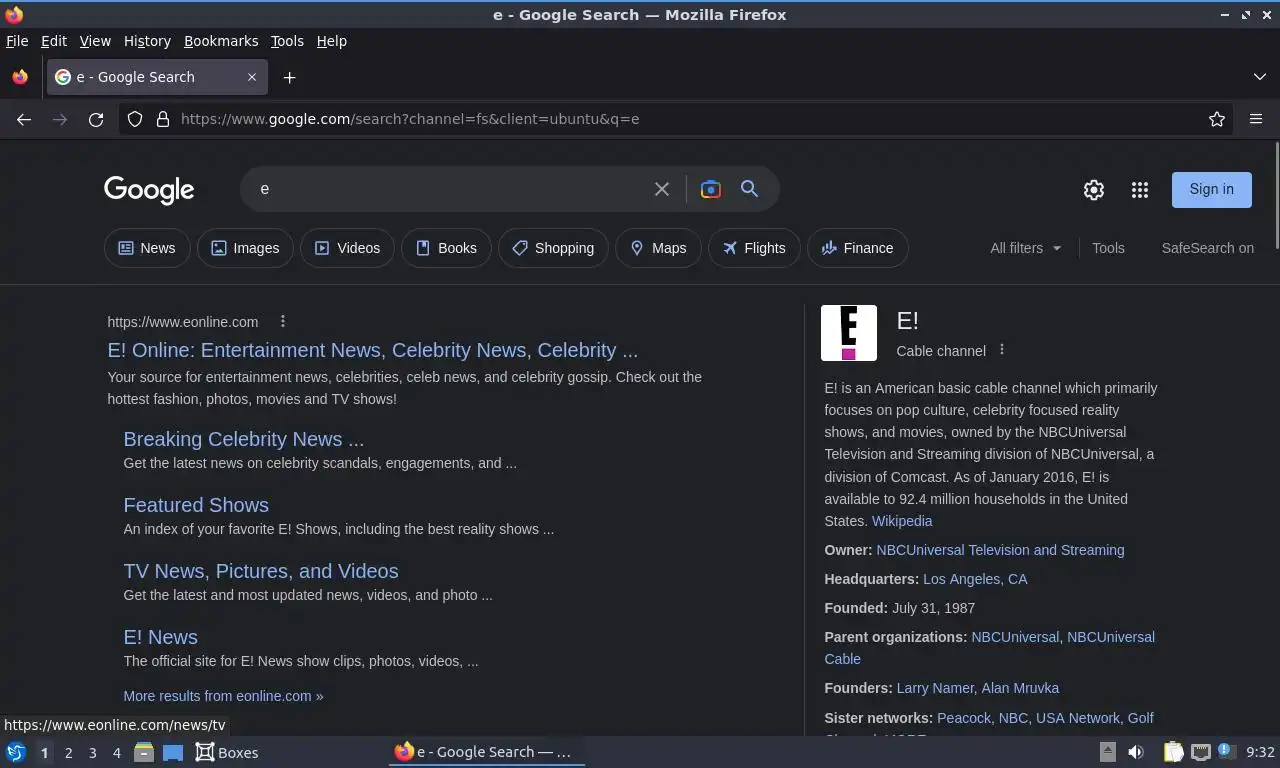Viewport: 1280px width, 768px height.
Task: Switch to Flights results
Action: point(754,248)
